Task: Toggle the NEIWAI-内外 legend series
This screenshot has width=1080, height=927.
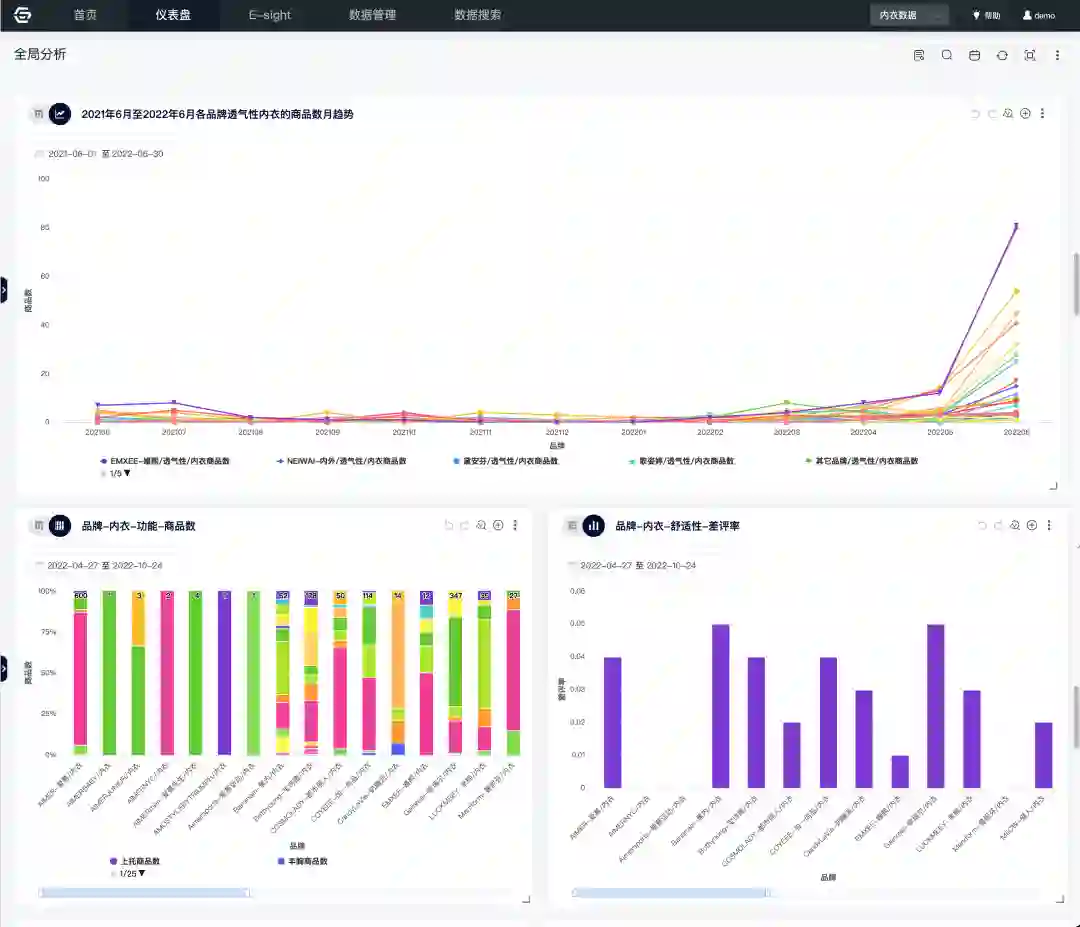Action: point(342,461)
